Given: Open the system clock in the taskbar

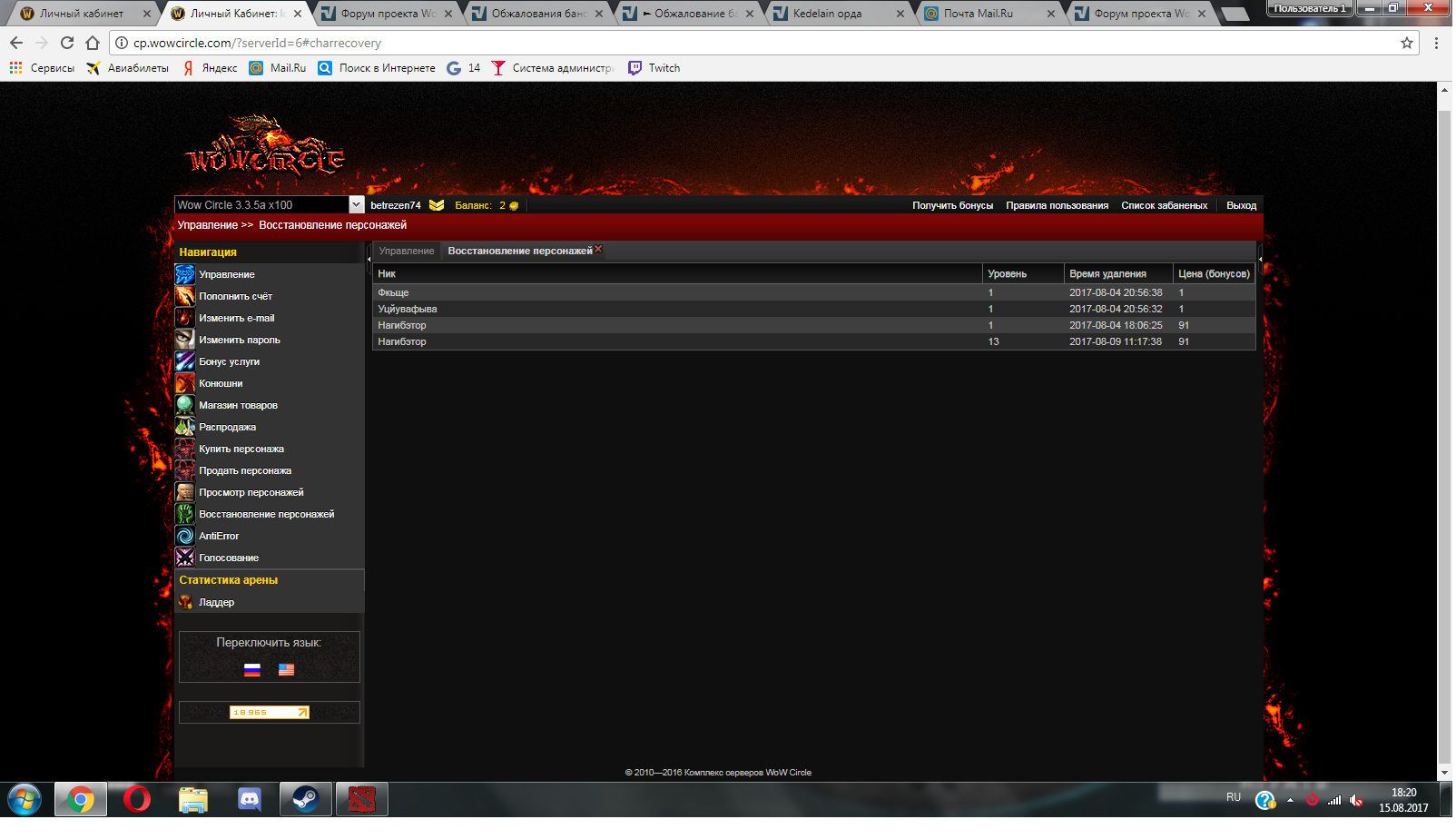Looking at the screenshot, I should [x=1403, y=800].
